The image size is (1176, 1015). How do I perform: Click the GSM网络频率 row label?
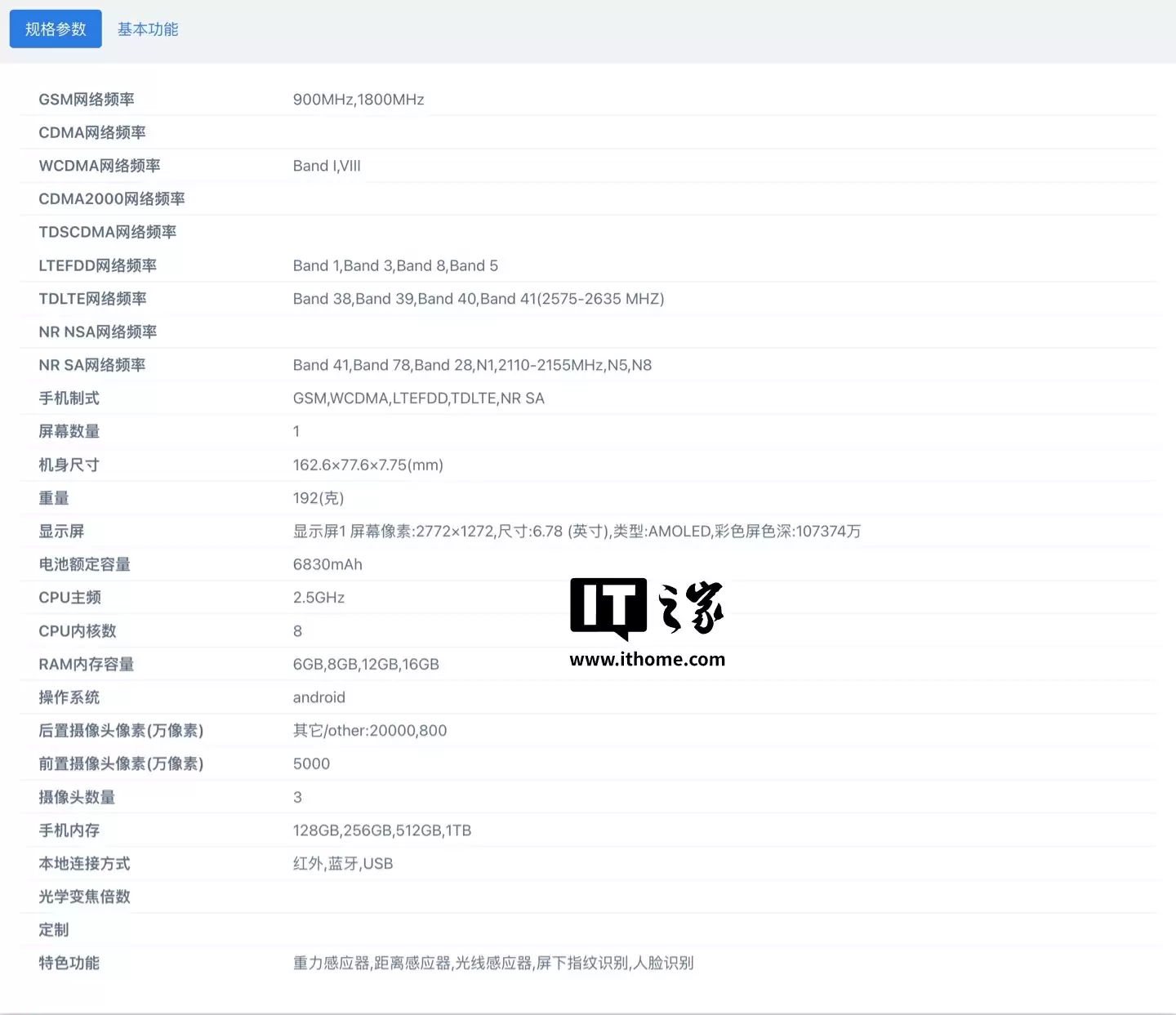pyautogui.click(x=92, y=99)
